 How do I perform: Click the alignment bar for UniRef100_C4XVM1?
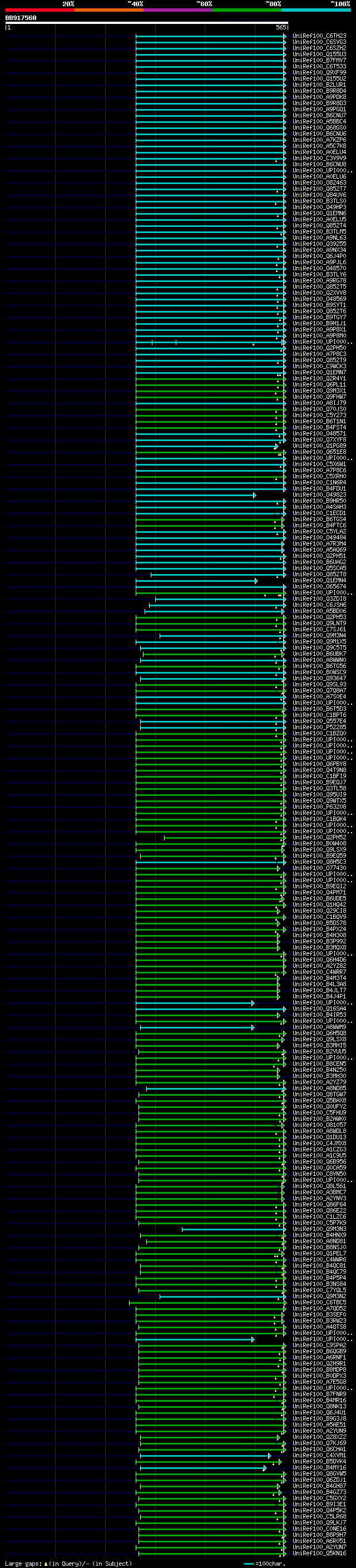pyautogui.click(x=205, y=1456)
